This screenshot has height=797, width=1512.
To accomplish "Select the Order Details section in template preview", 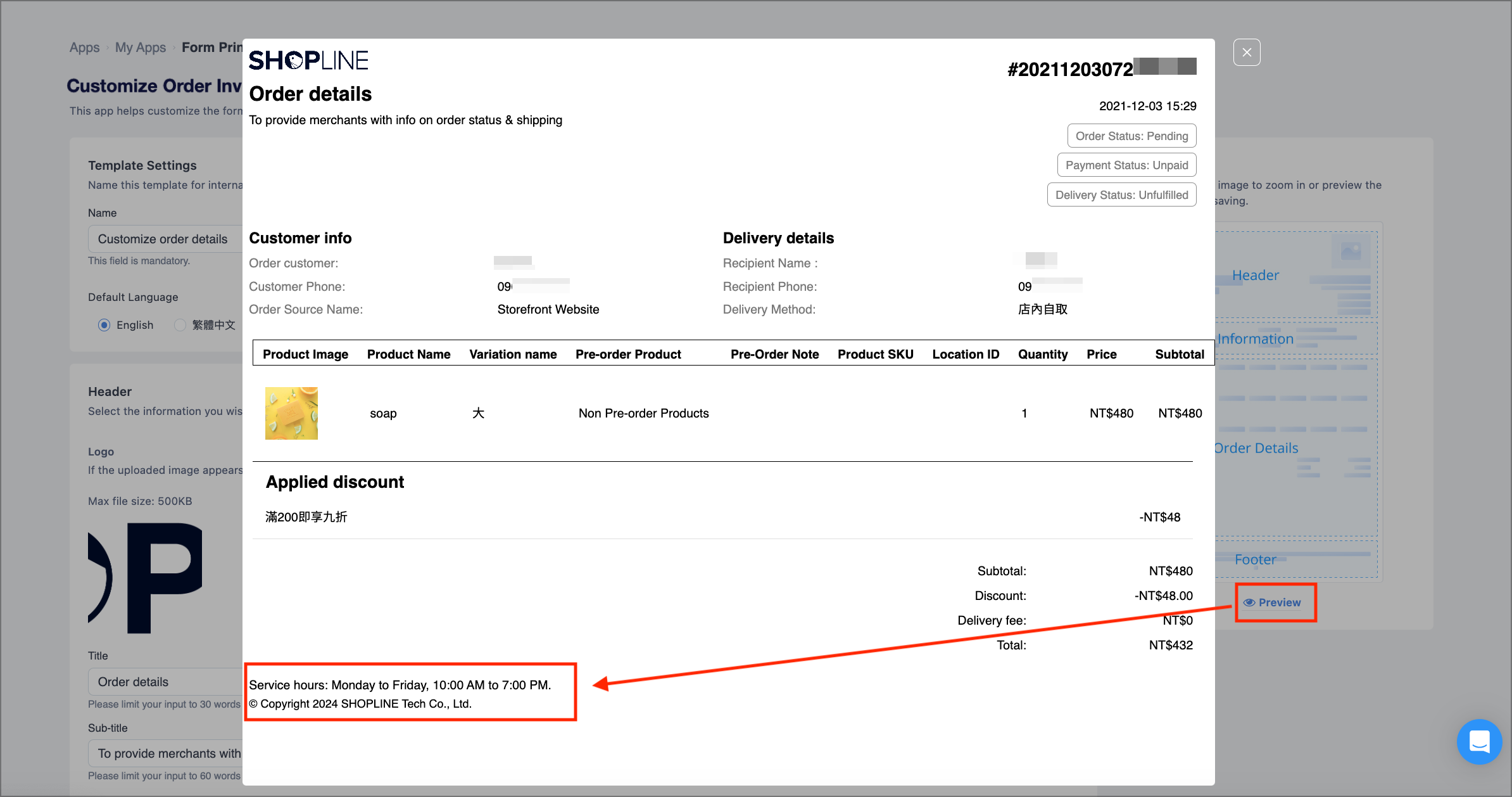I will point(1295,448).
